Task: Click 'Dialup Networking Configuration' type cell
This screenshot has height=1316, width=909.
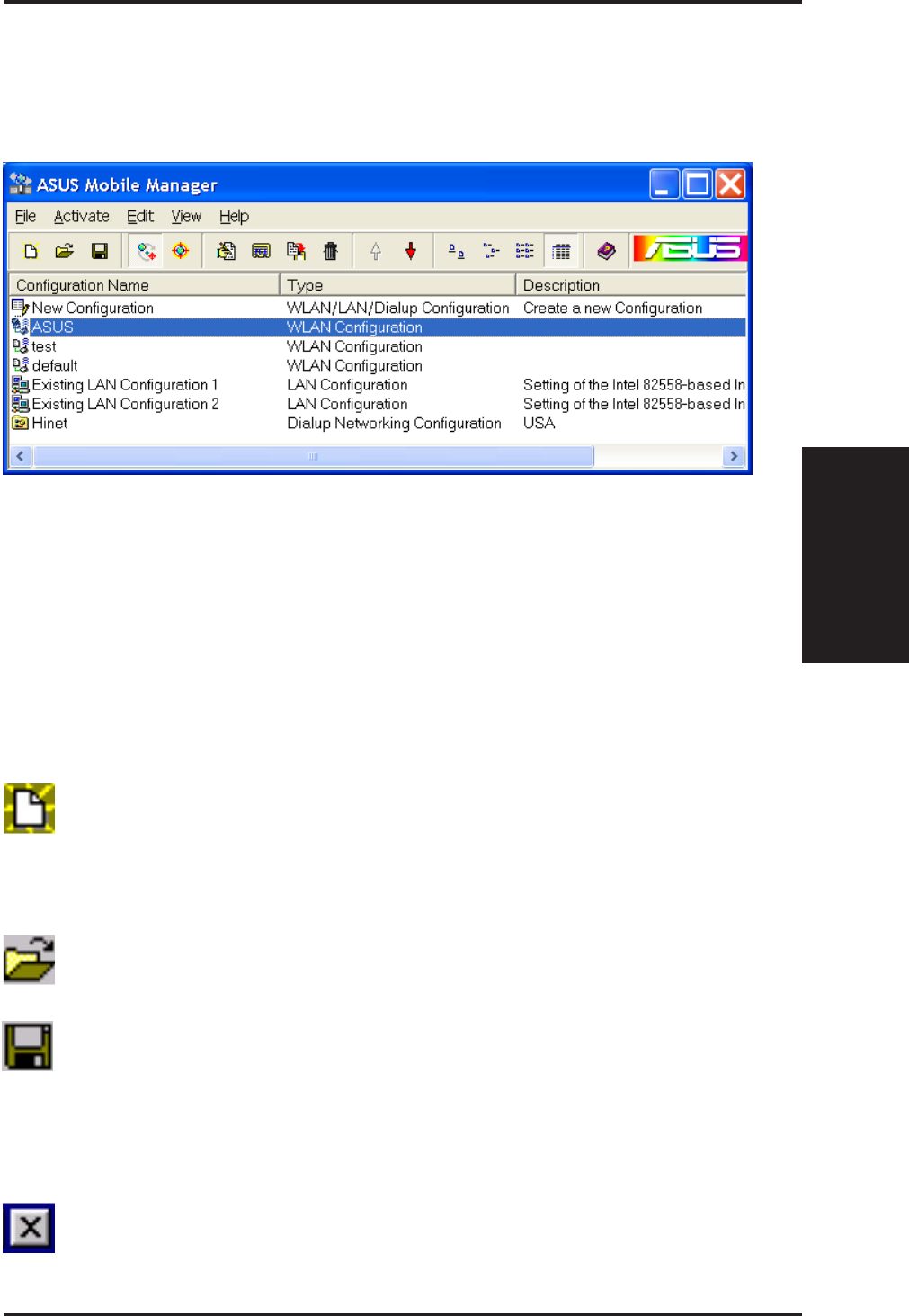Action: click(x=394, y=423)
